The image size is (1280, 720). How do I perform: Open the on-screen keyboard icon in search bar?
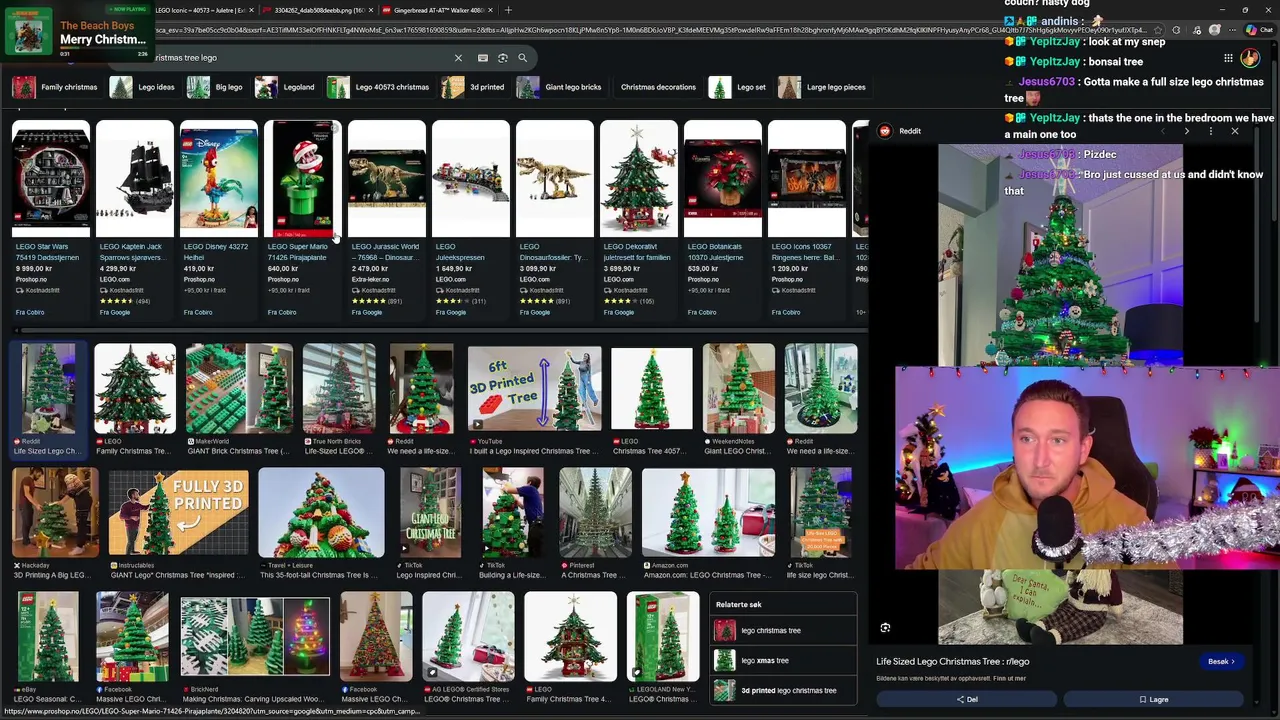tap(483, 58)
